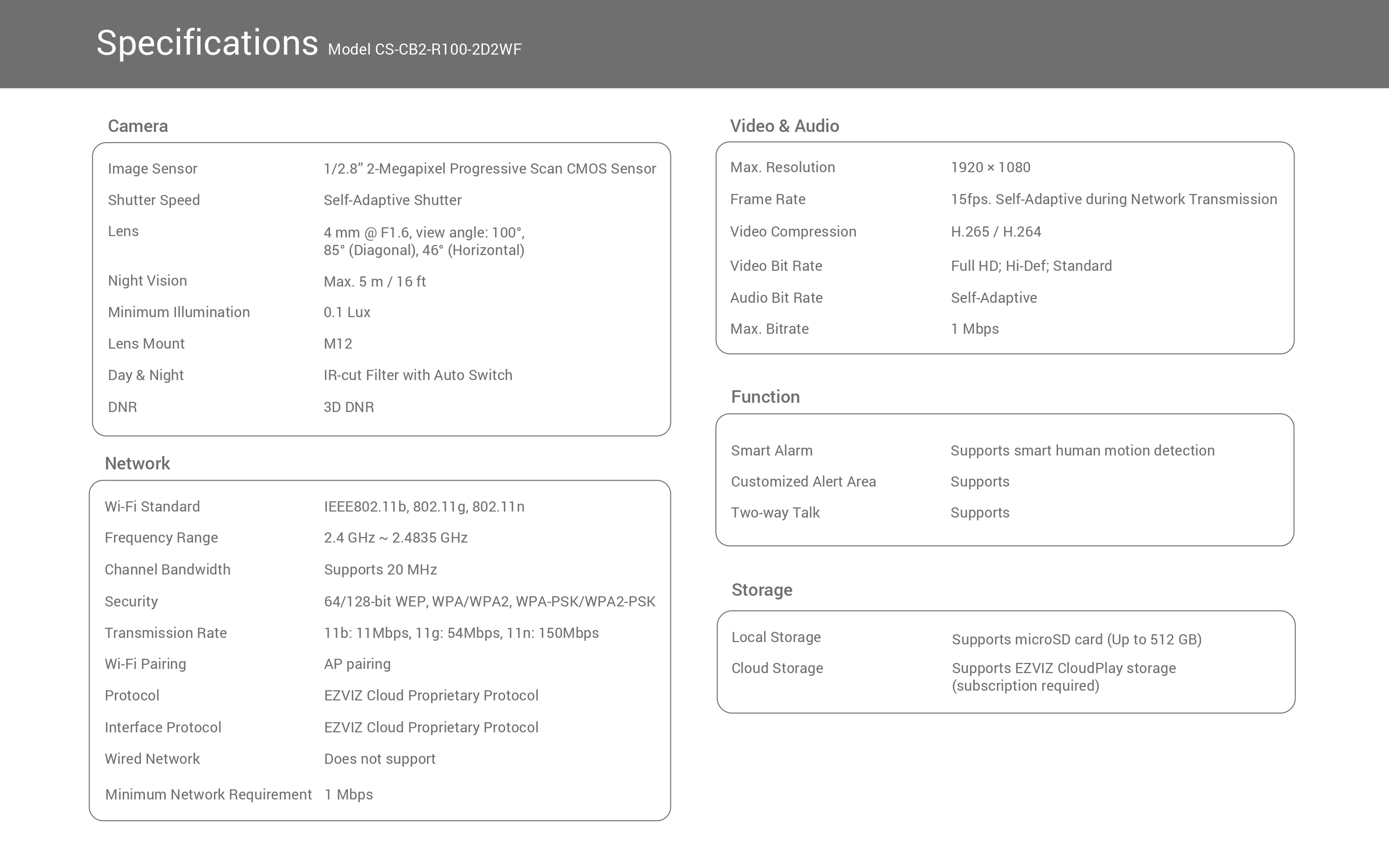Select the 0.1 Lux value
1389x868 pixels.
coord(347,312)
